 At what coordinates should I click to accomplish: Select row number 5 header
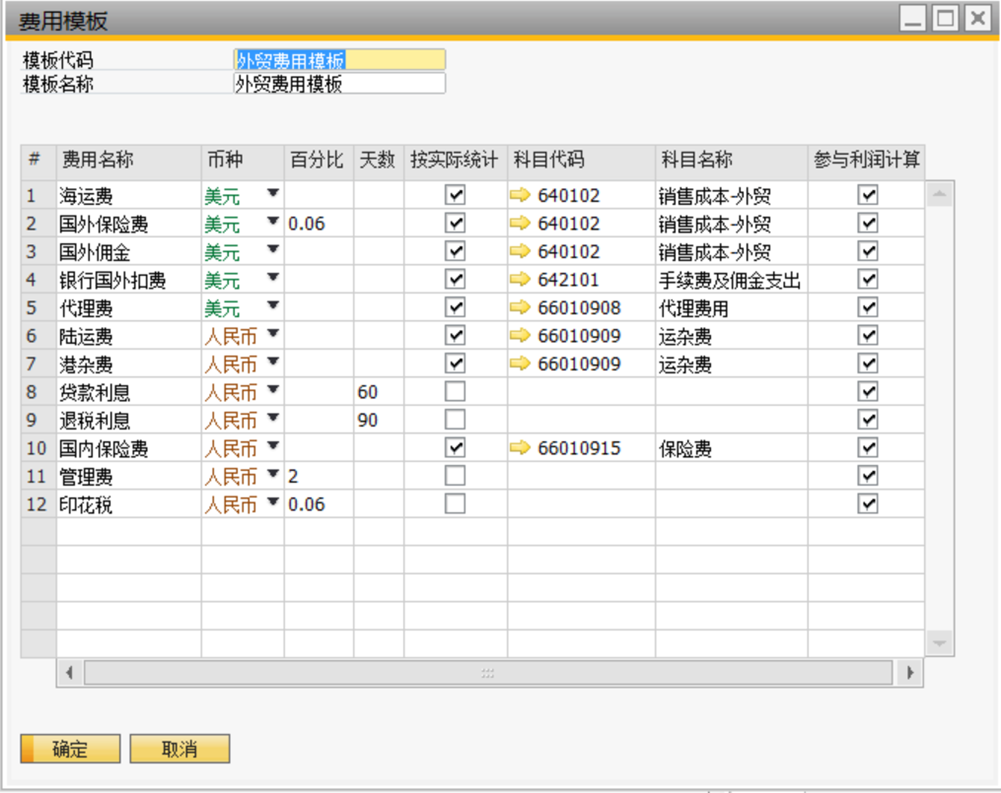[x=39, y=307]
